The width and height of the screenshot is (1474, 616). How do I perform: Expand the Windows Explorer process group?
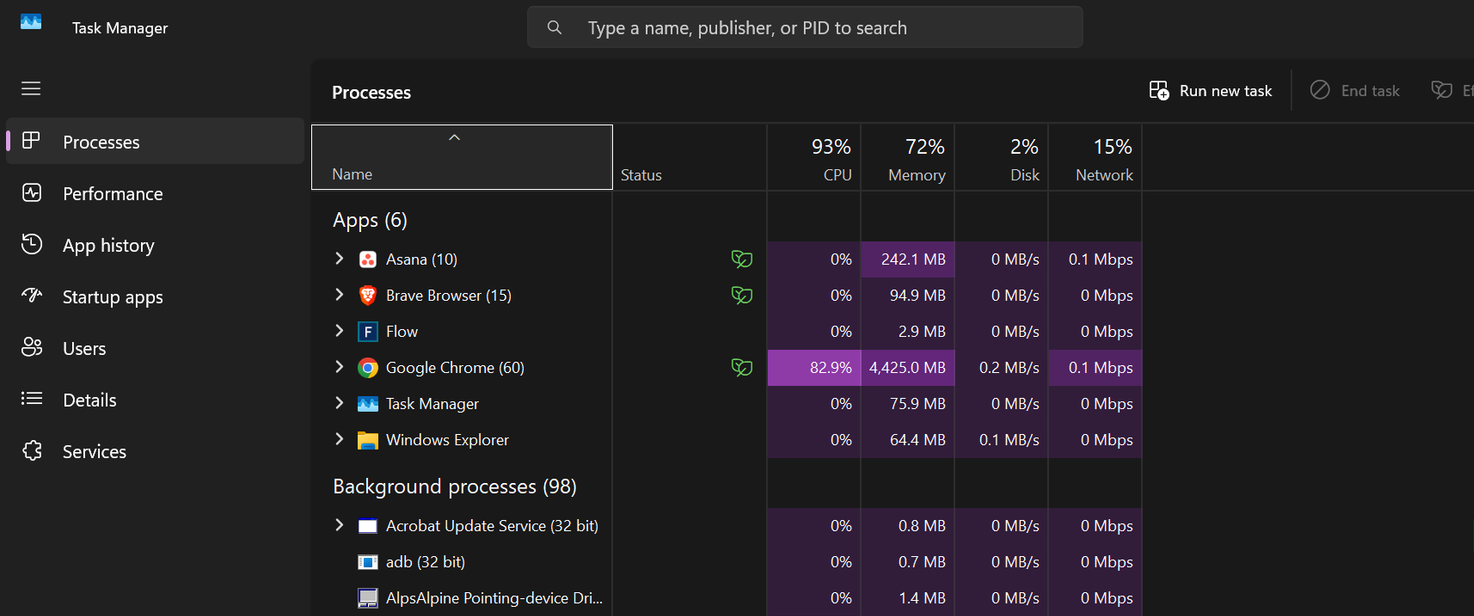[339, 439]
